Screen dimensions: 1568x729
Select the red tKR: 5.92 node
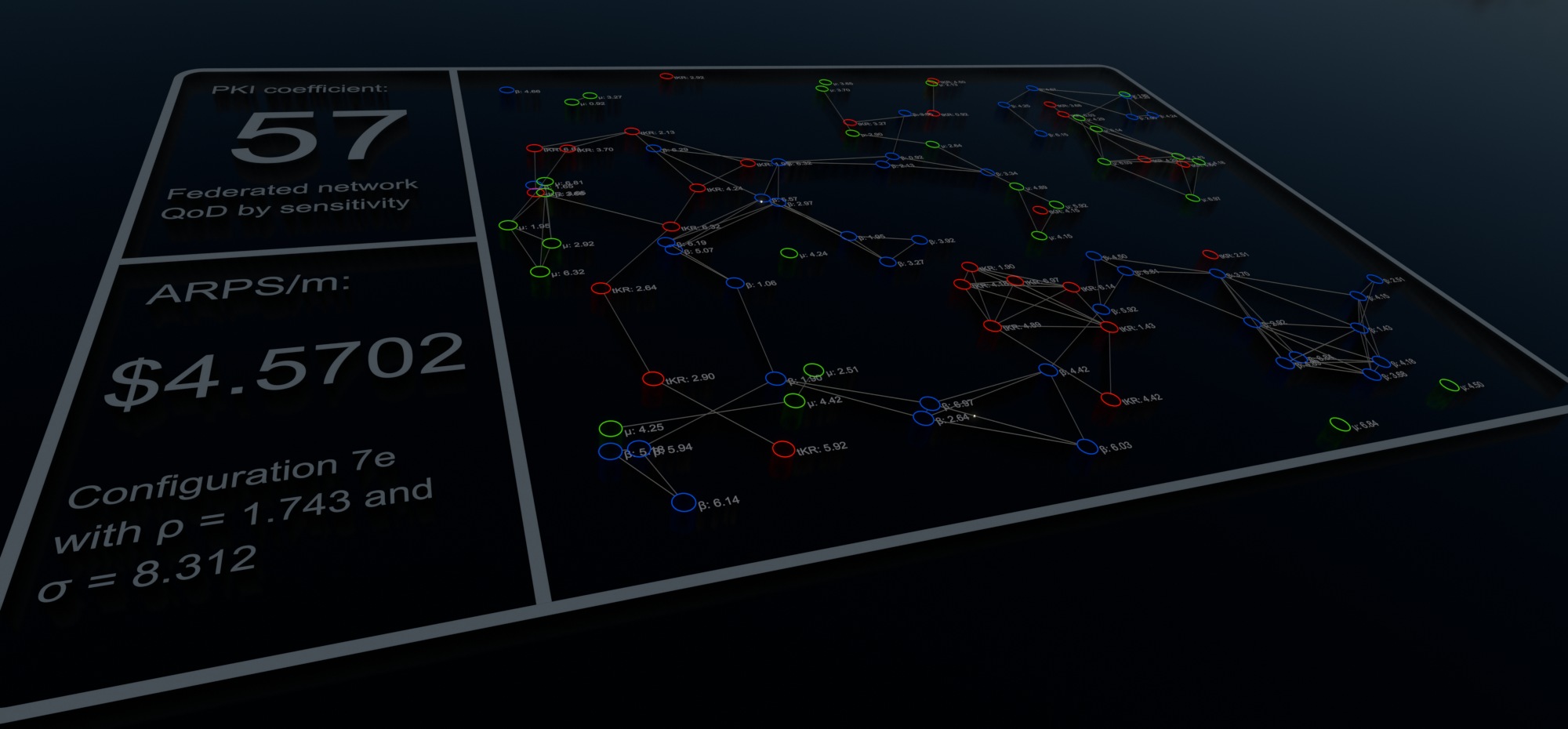(783, 449)
